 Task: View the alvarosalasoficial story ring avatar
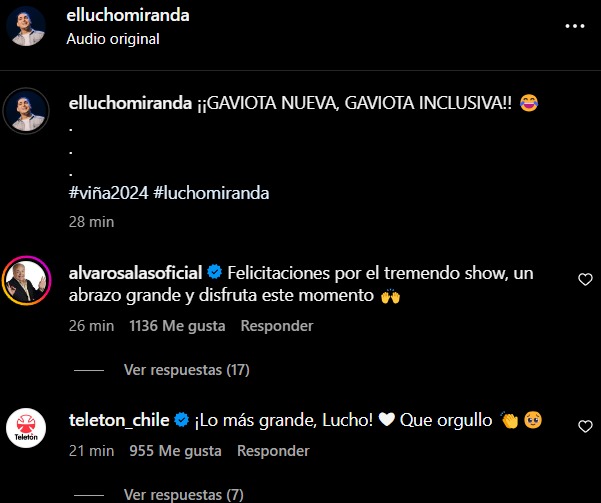[26, 281]
